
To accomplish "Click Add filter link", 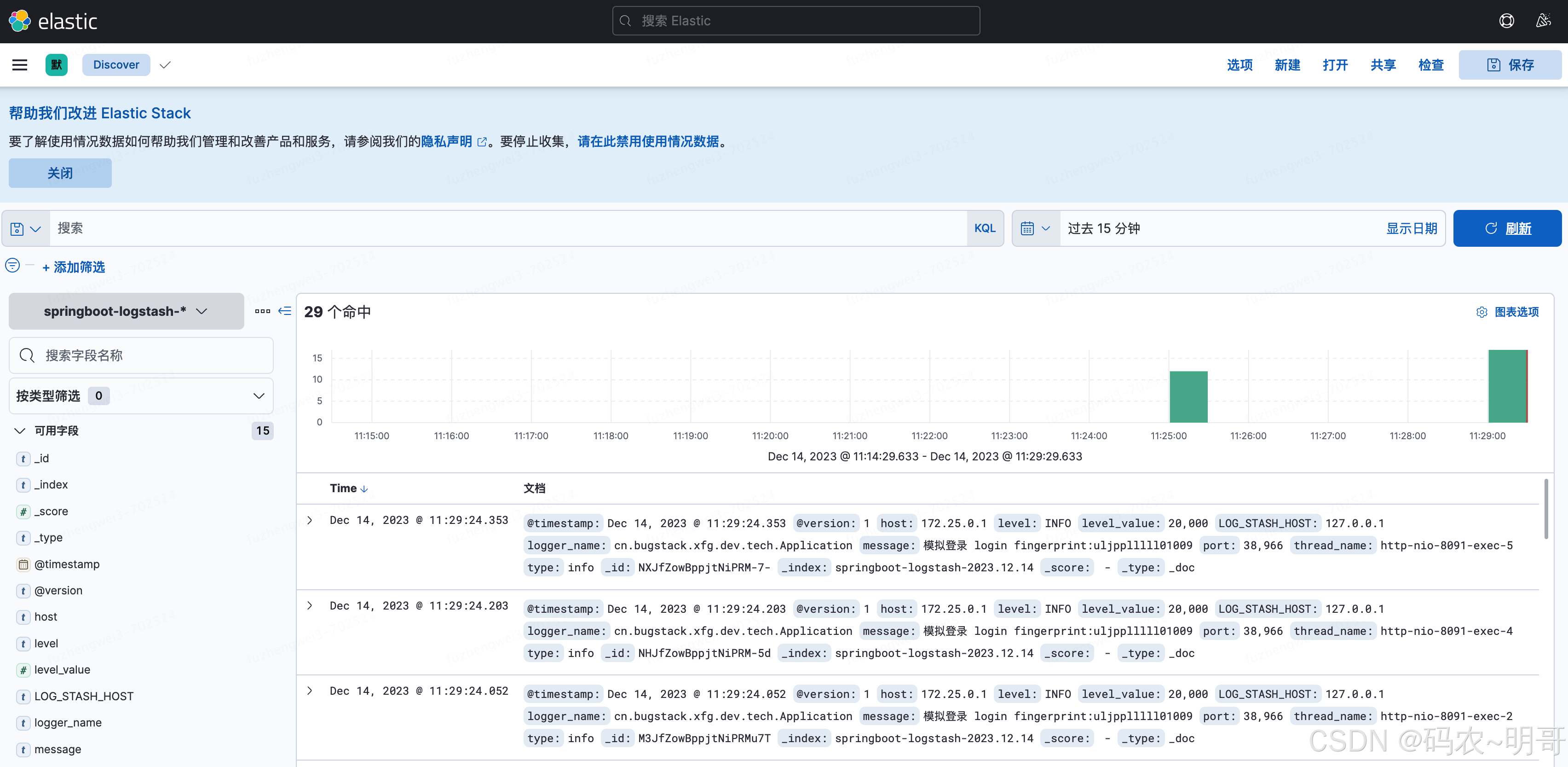I will 74,267.
